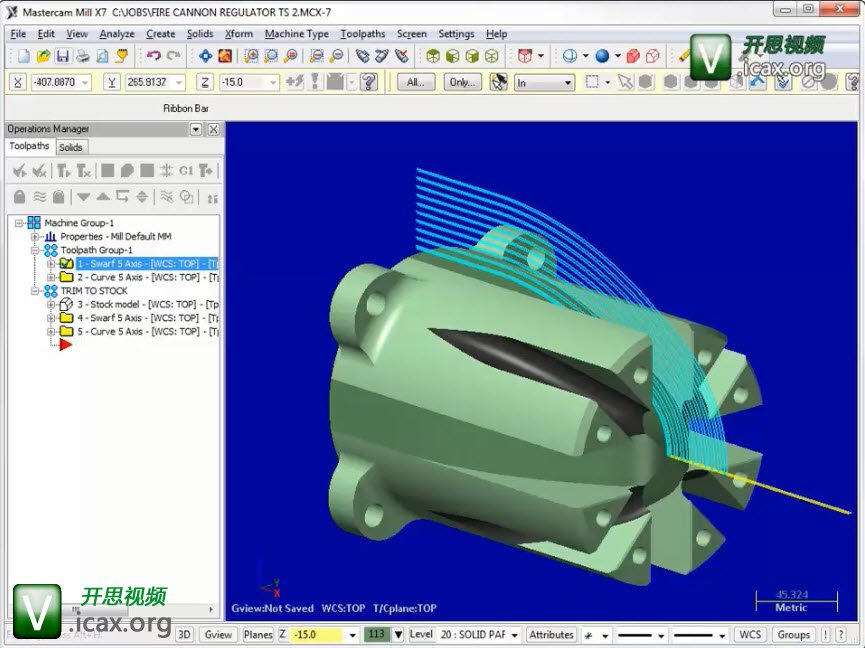
Task: Click the wireframe sphere icon
Action: coord(570,56)
